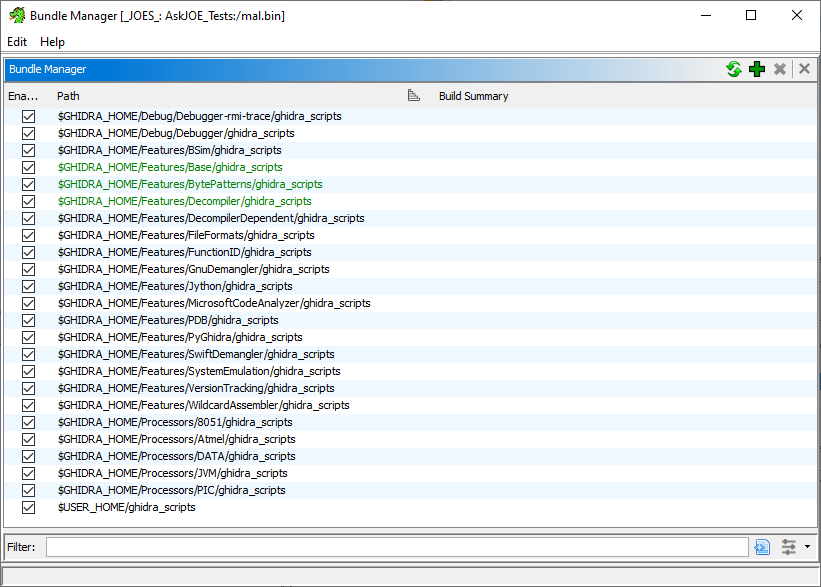Screen dimensions: 821x587
Task: Click the Build Summary column header
Action: (472, 95)
